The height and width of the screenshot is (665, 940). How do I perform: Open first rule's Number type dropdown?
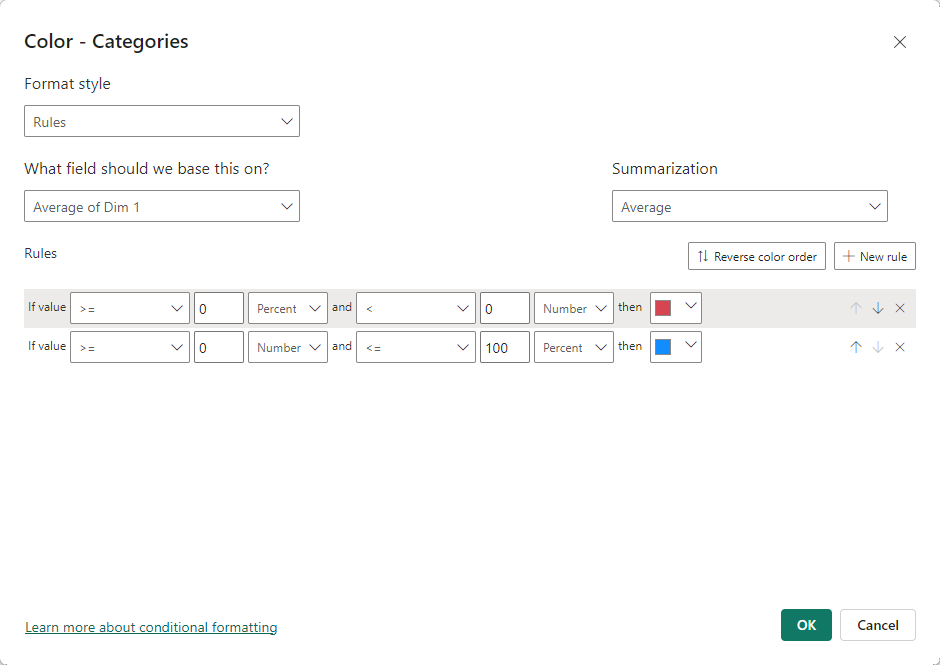574,308
